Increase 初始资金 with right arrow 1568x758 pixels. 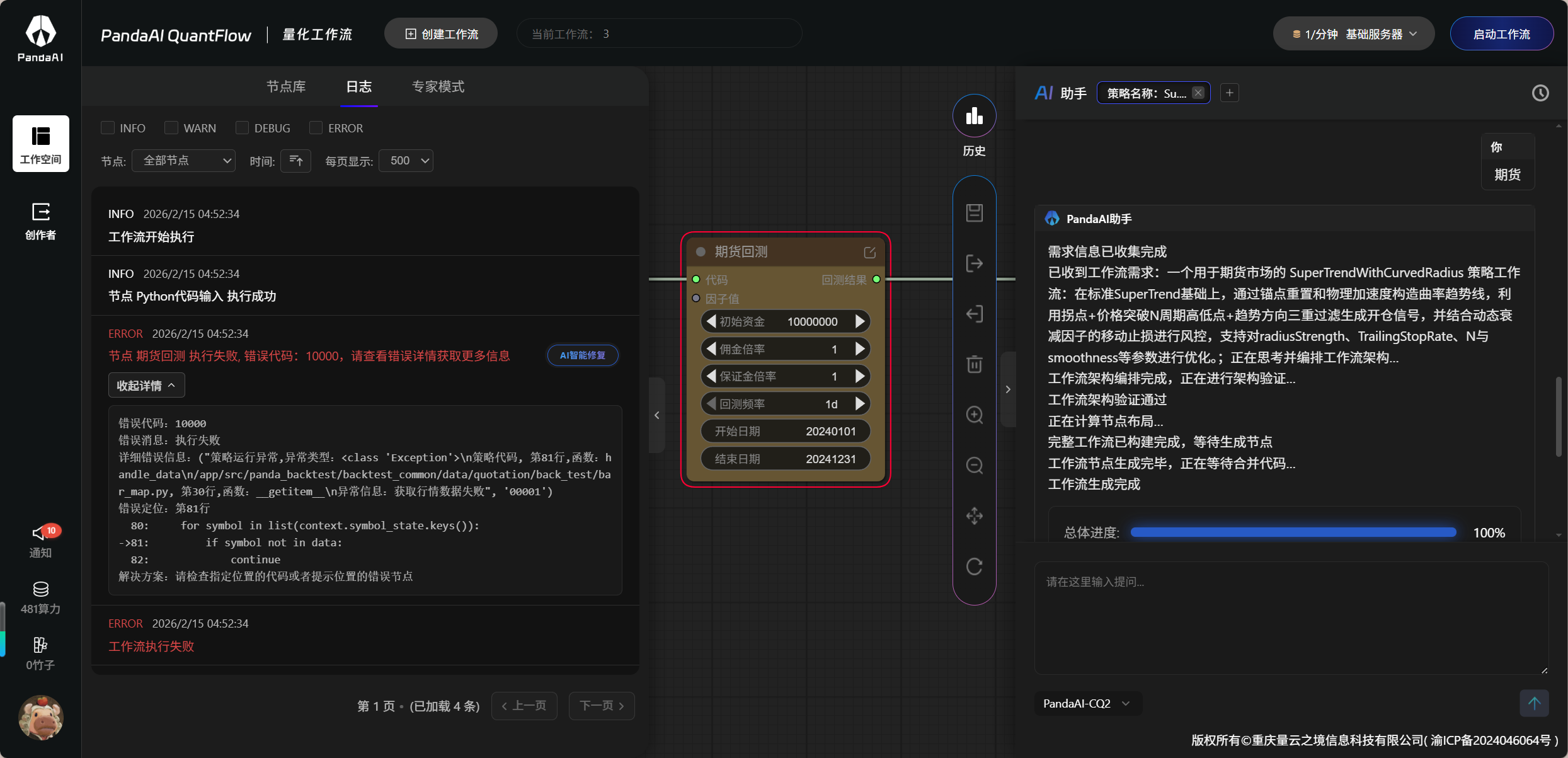860,321
